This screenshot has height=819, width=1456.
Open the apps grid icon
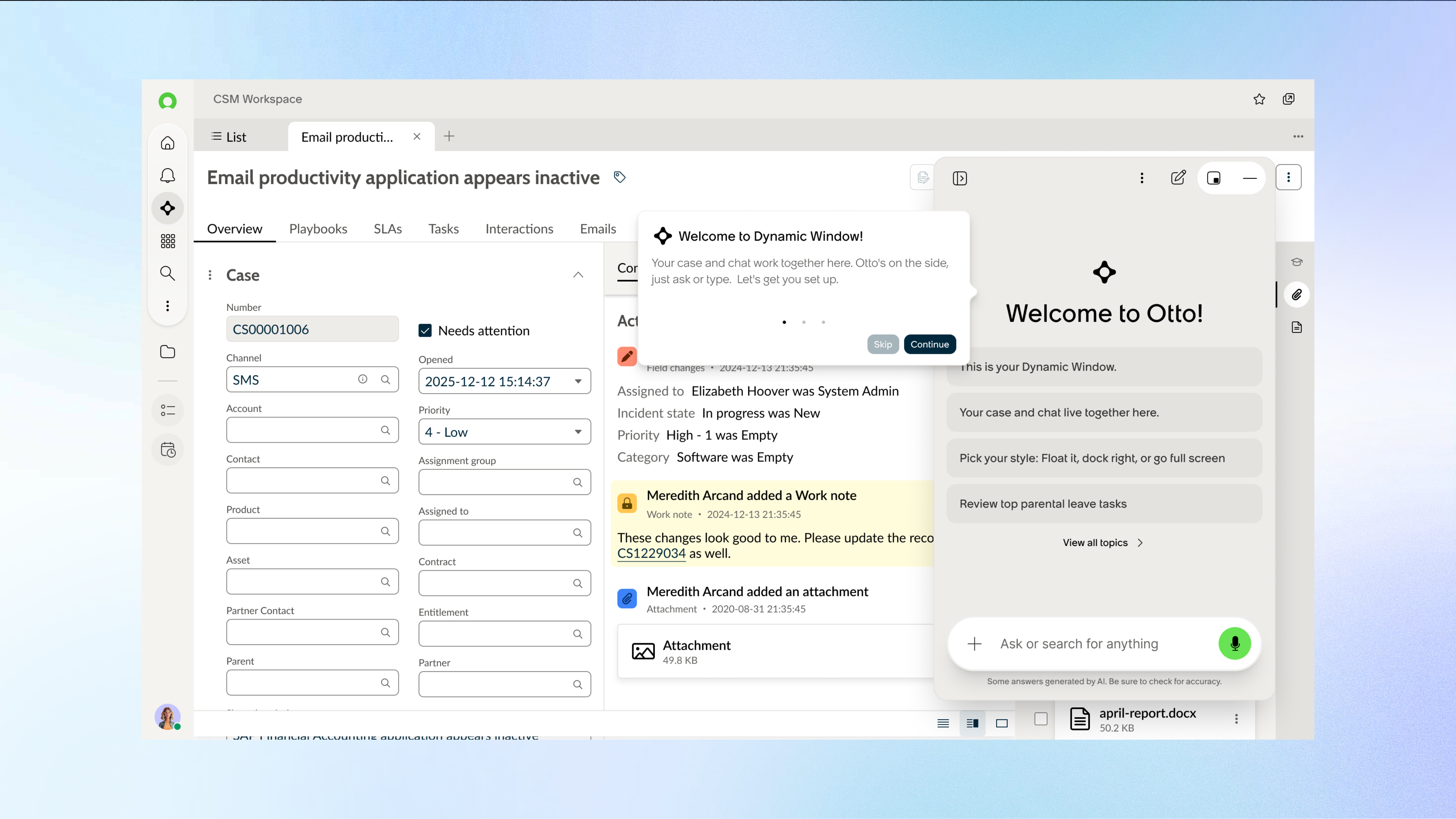pos(167,241)
